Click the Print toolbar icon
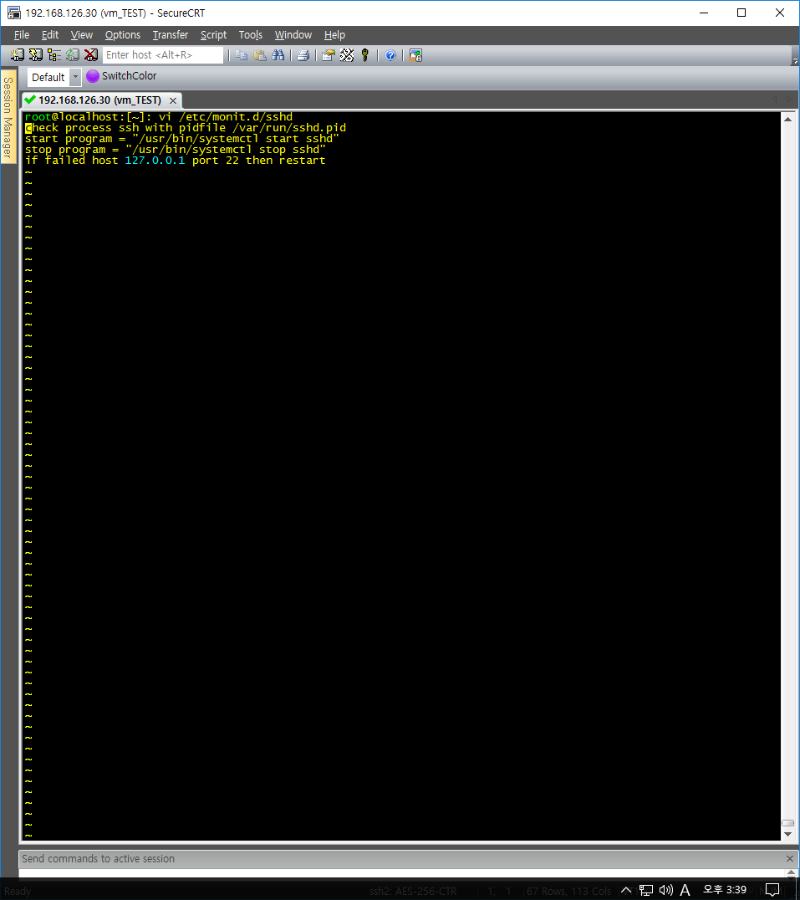800x900 pixels. coord(302,55)
